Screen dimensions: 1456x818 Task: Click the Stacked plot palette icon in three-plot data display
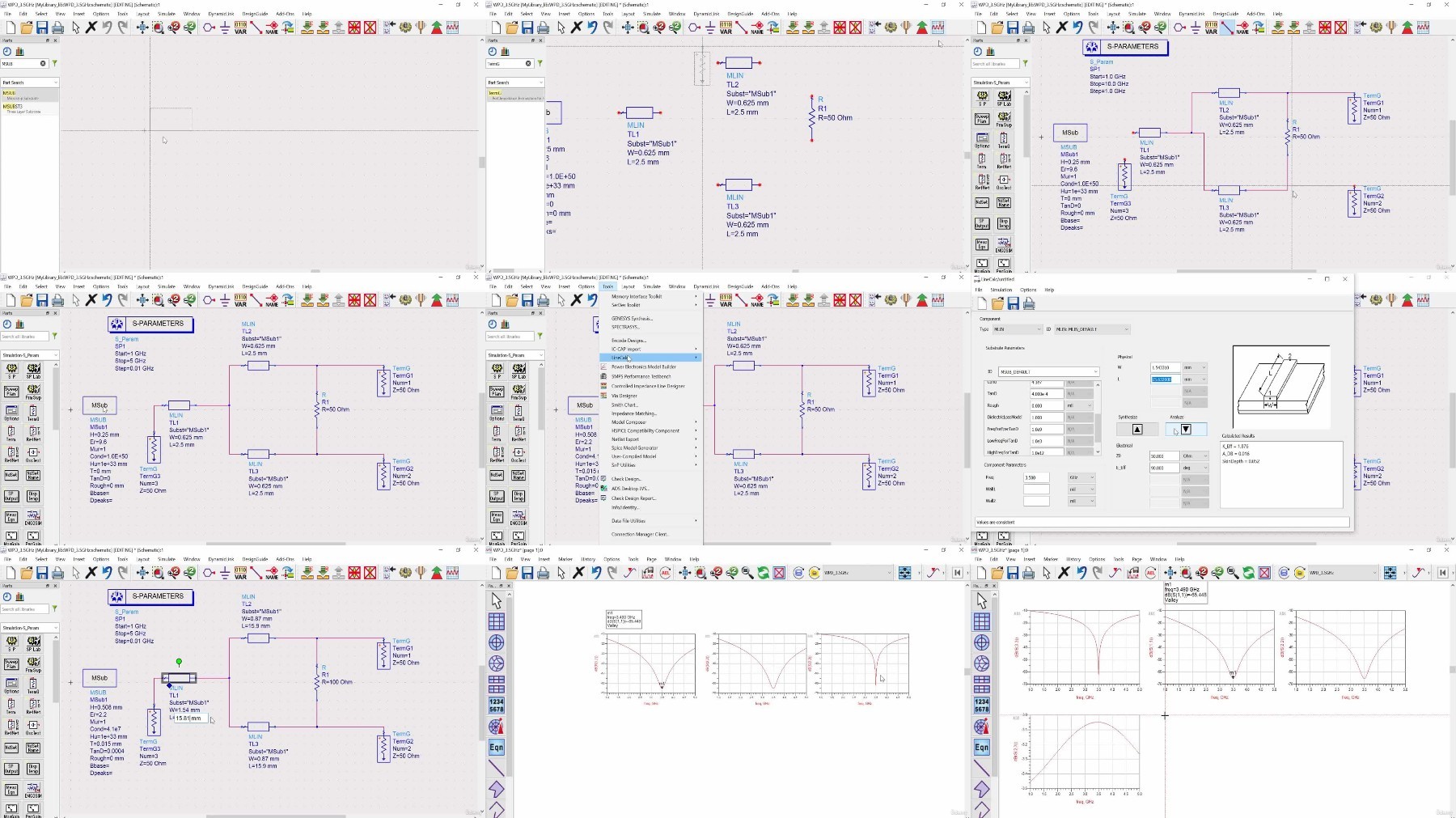click(497, 684)
